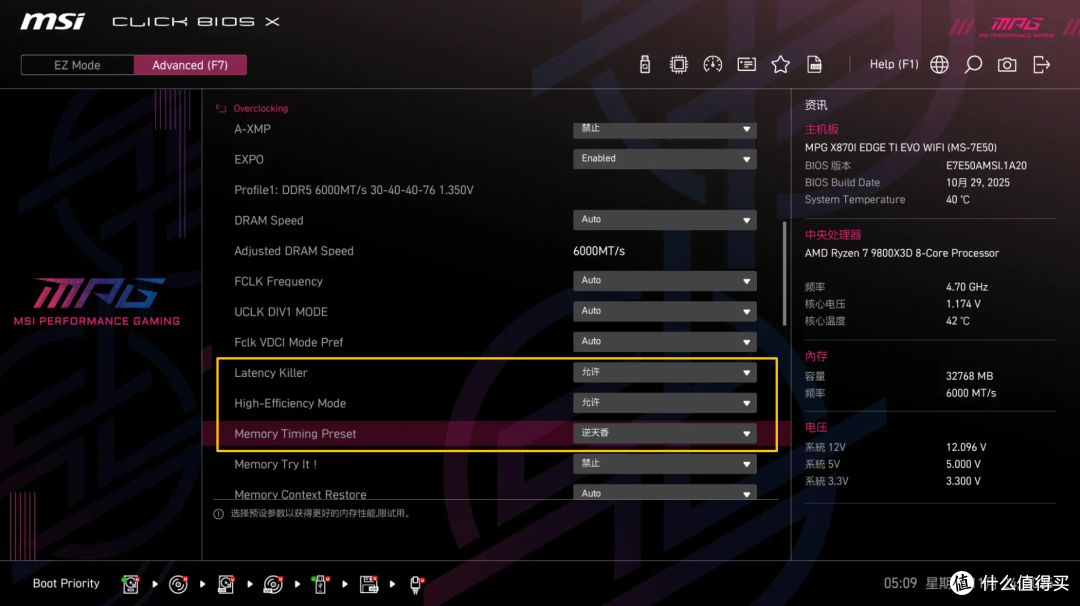This screenshot has height=606, width=1080.
Task: Select the first hard disk boot device icon
Action: (130, 584)
